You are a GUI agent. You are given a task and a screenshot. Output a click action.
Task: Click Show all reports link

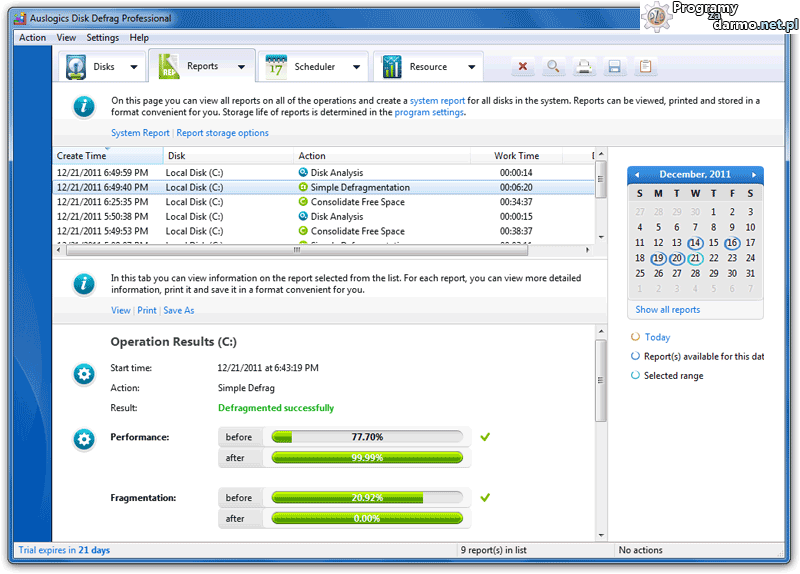(x=667, y=310)
